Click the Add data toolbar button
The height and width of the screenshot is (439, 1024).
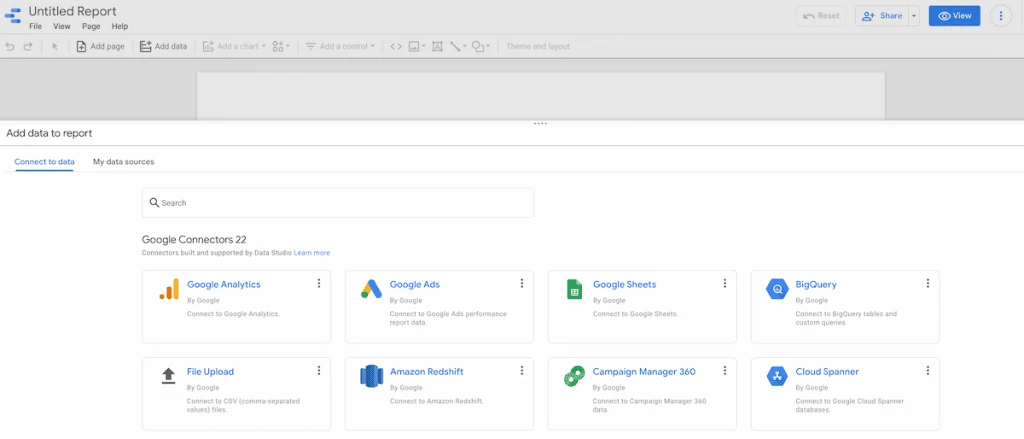(x=163, y=46)
